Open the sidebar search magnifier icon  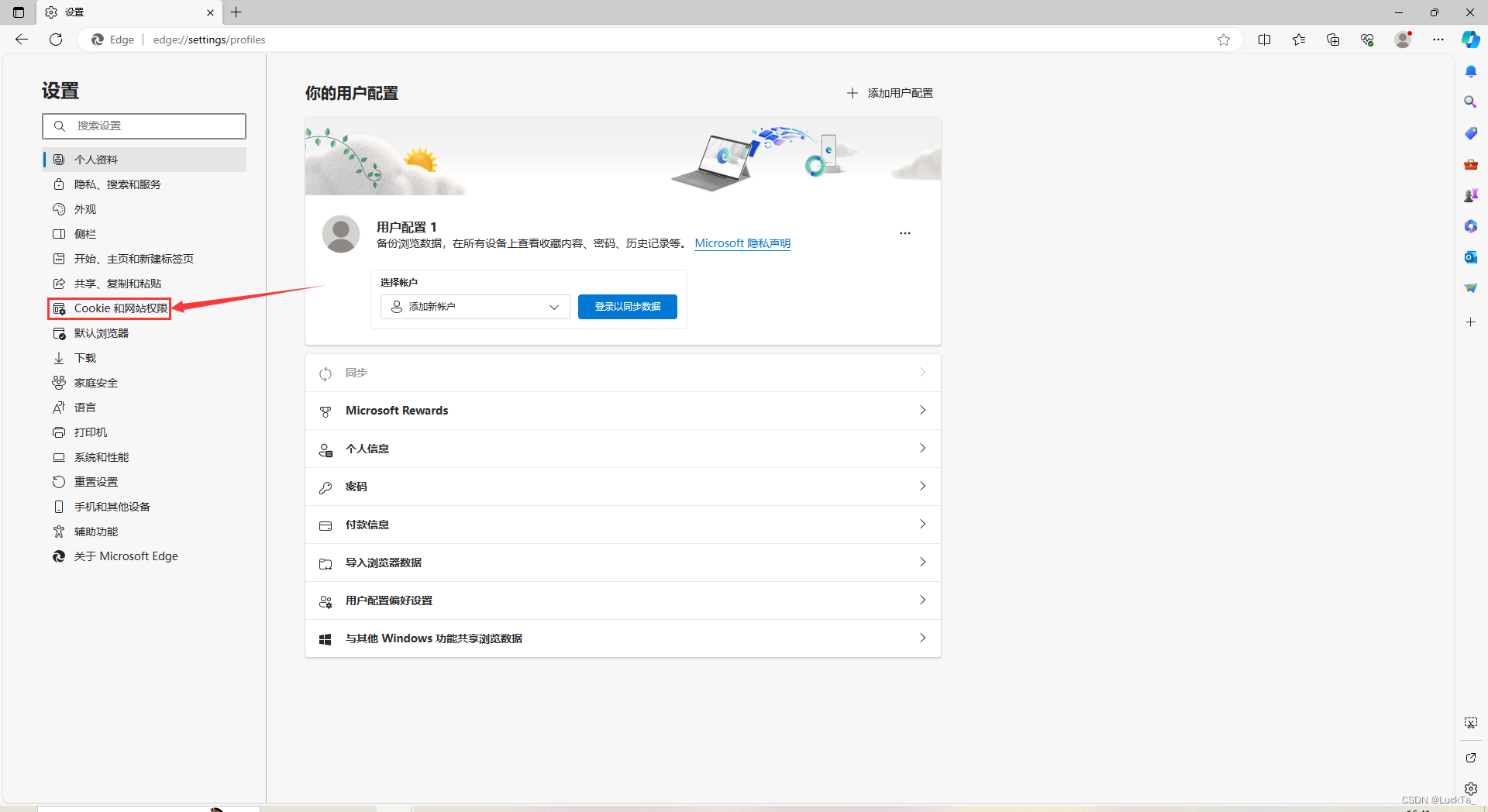[x=1470, y=101]
